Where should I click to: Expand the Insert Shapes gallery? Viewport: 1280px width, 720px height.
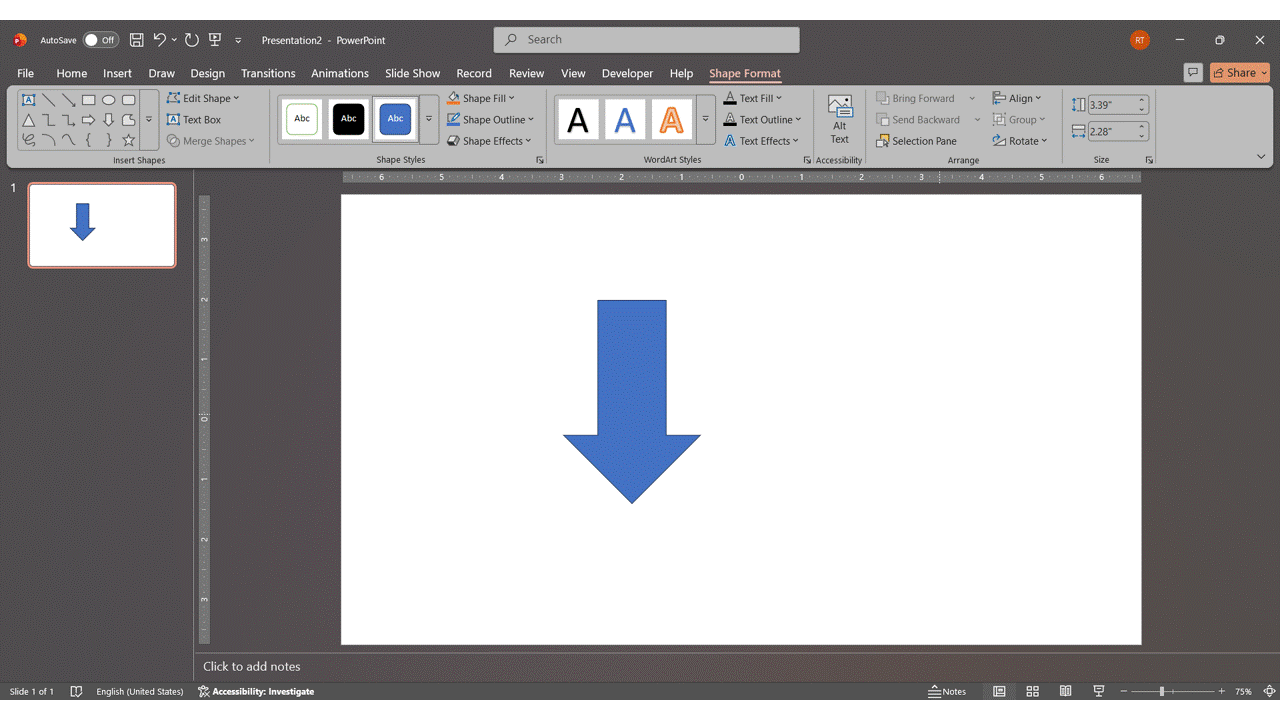149,120
